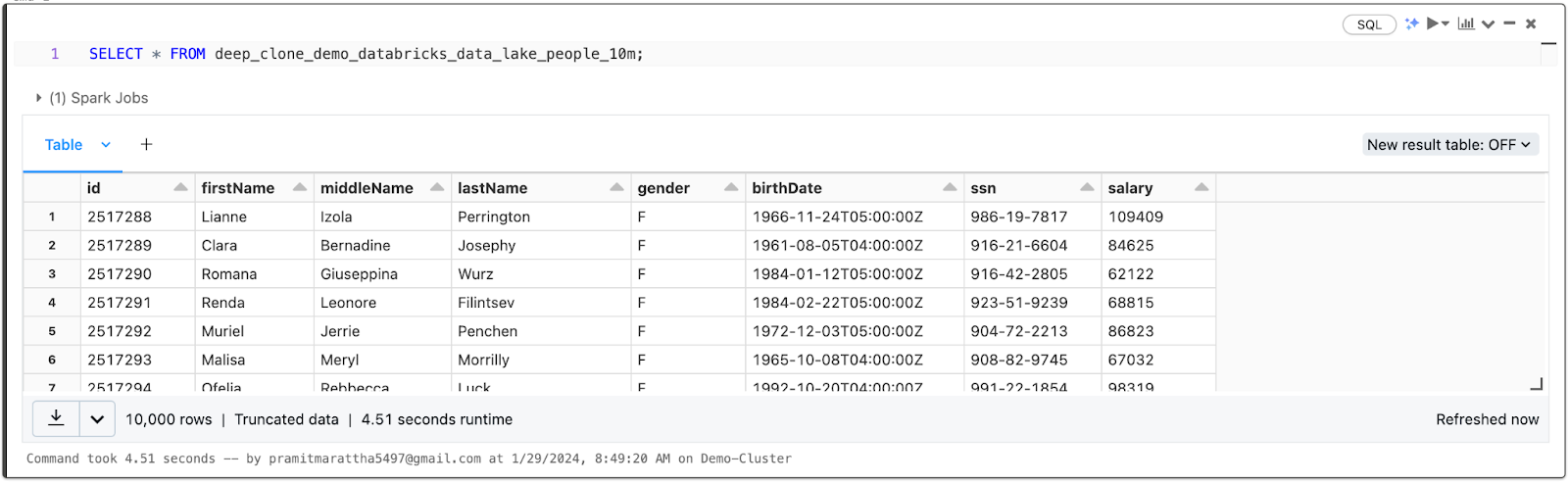Sort by the gender column arrow
The height and width of the screenshot is (483, 1568).
coord(731,187)
